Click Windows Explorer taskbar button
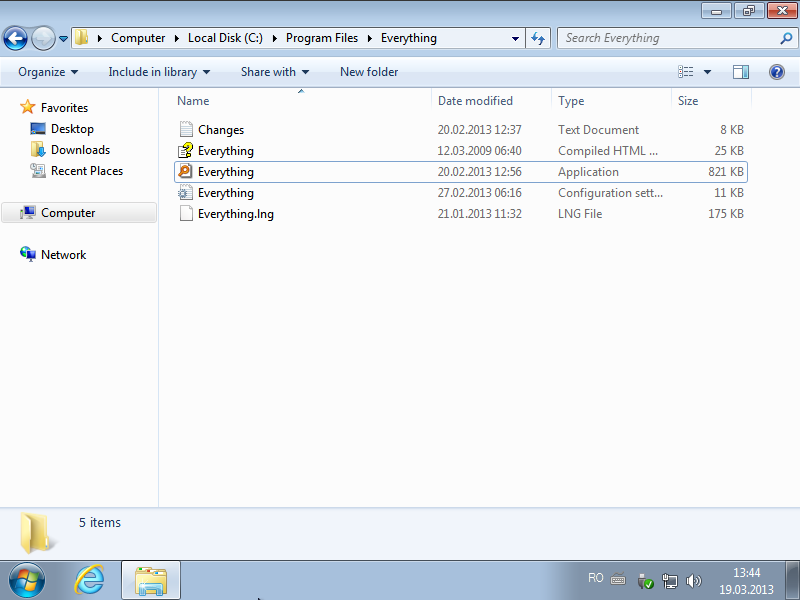This screenshot has width=800, height=600. pos(151,580)
